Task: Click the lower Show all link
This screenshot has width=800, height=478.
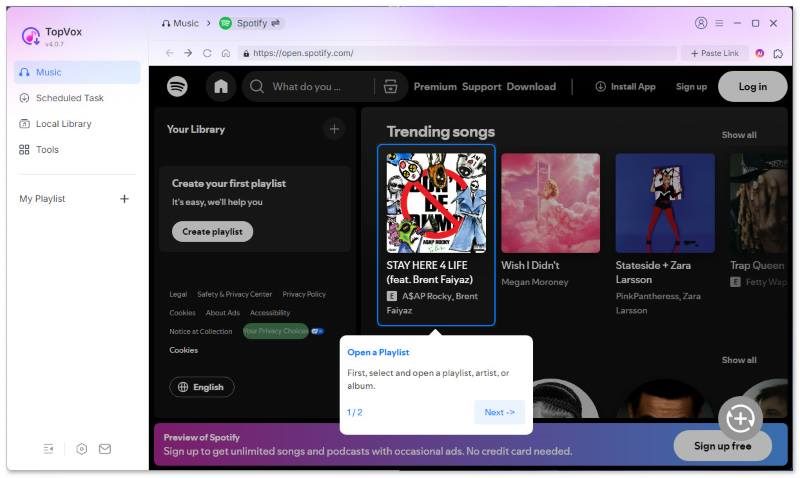Action: click(739, 360)
